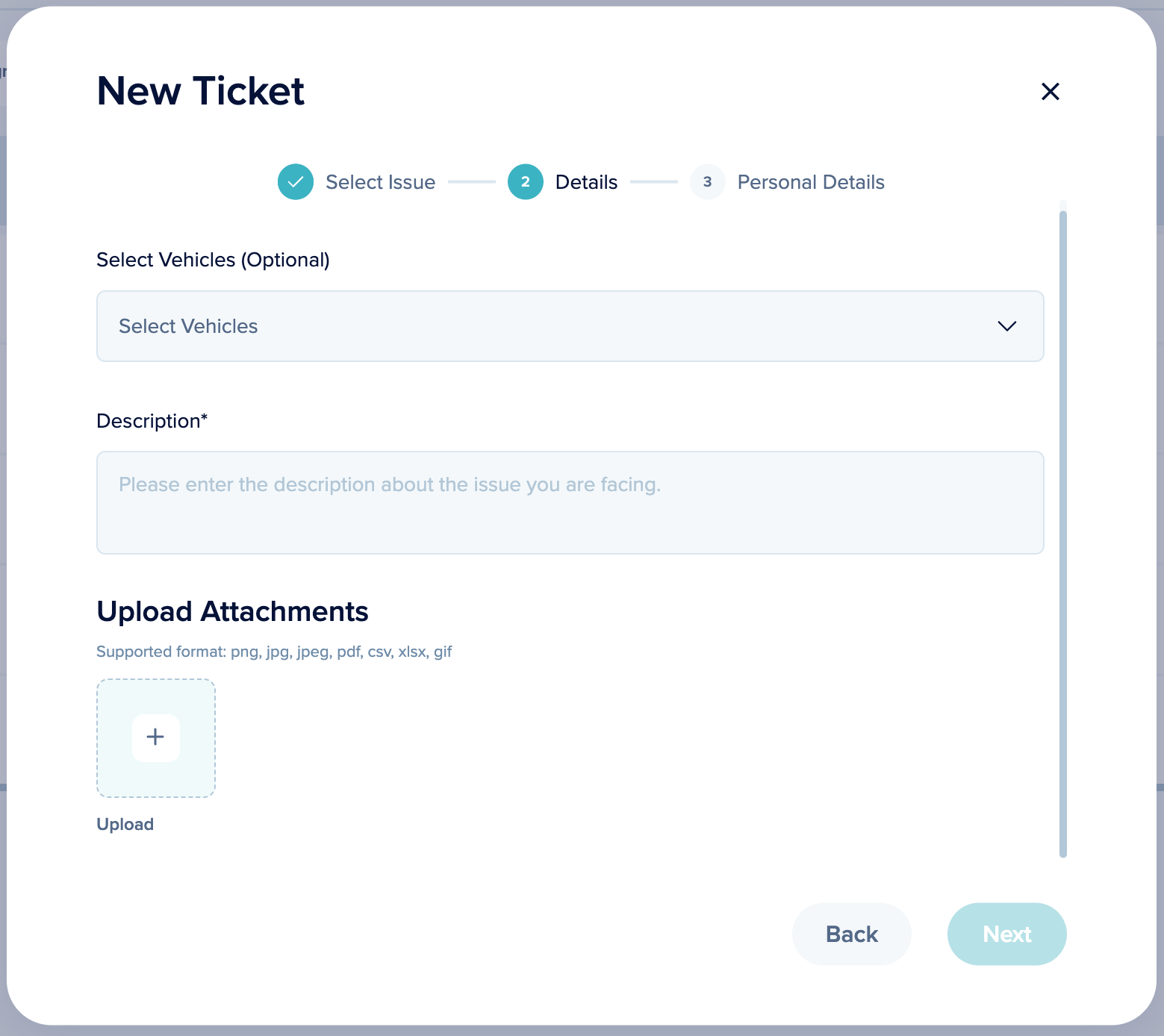
Task: Click the Next button
Action: [x=1007, y=934]
